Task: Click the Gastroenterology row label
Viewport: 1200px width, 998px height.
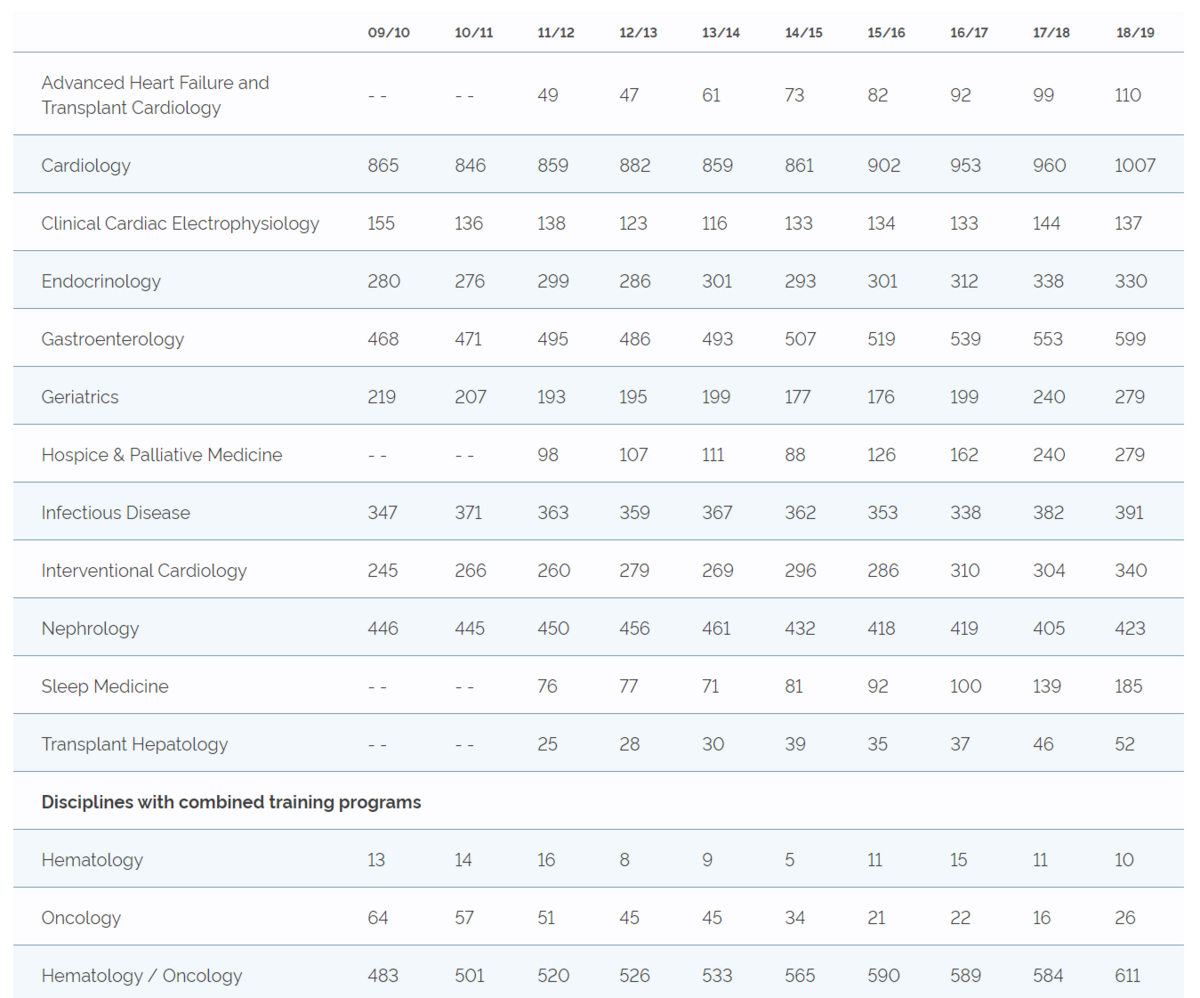Action: (113, 339)
